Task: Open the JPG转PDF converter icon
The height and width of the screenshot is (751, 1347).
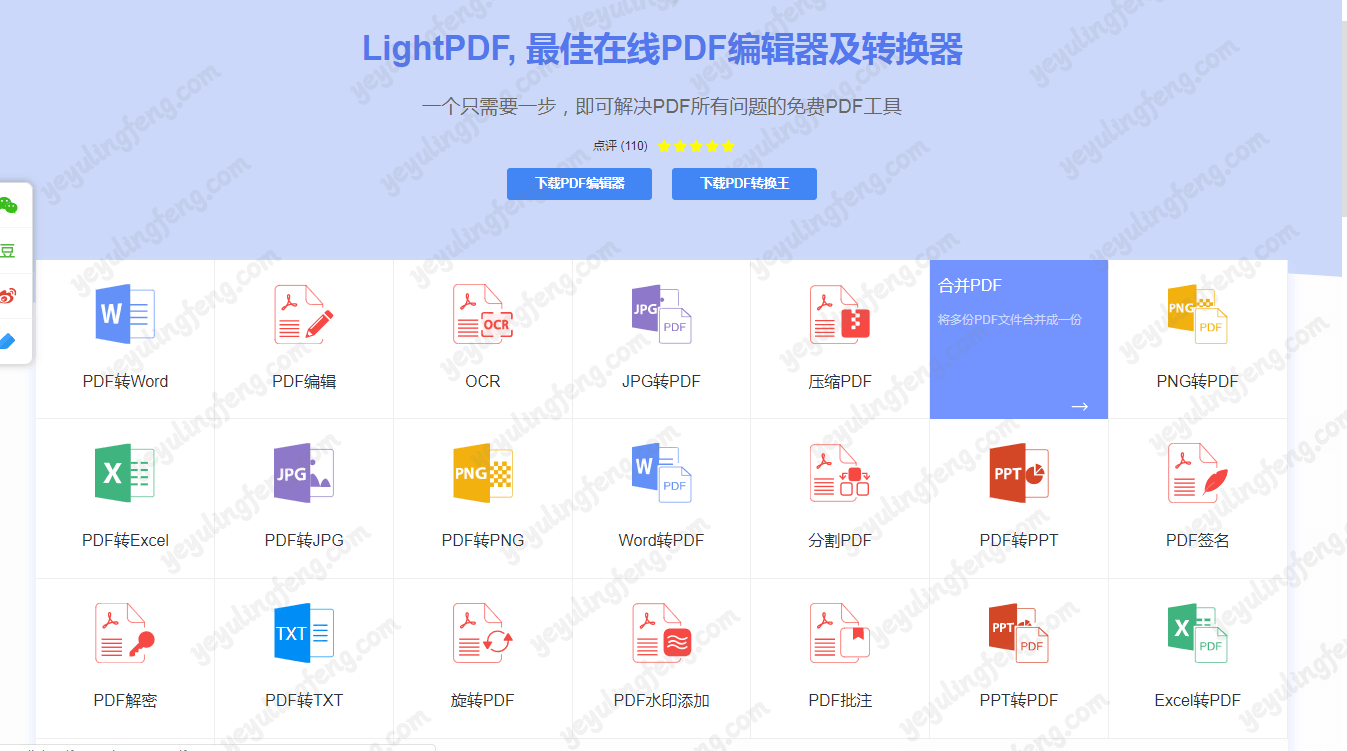Action: pyautogui.click(x=661, y=314)
